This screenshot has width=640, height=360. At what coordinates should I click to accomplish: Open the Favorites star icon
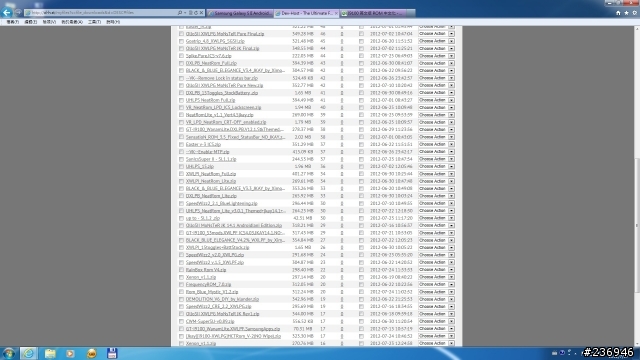point(626,13)
